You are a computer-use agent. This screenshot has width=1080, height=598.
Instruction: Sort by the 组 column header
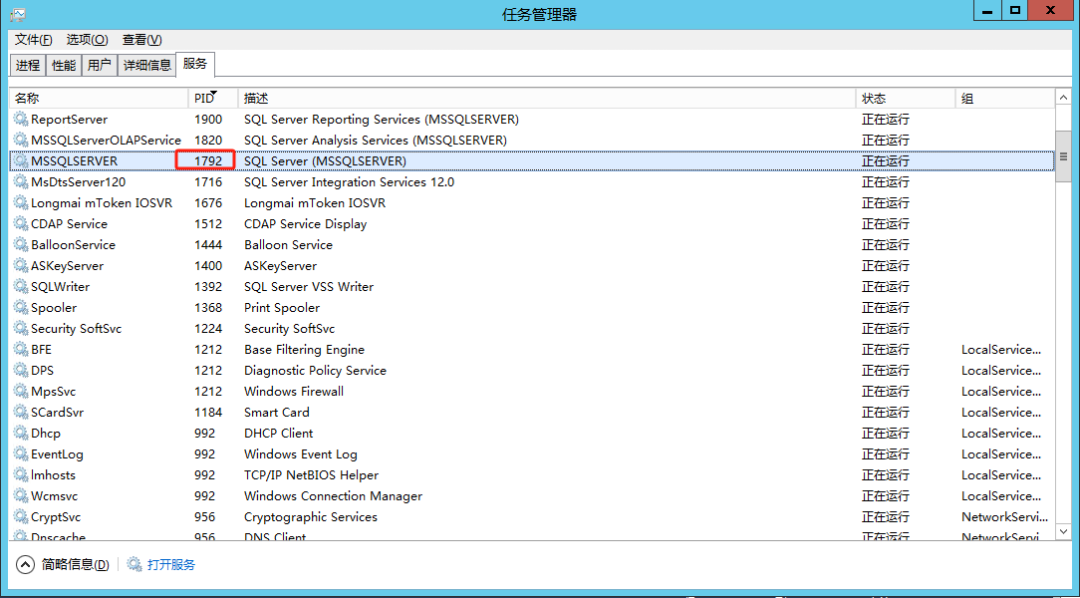point(1005,99)
